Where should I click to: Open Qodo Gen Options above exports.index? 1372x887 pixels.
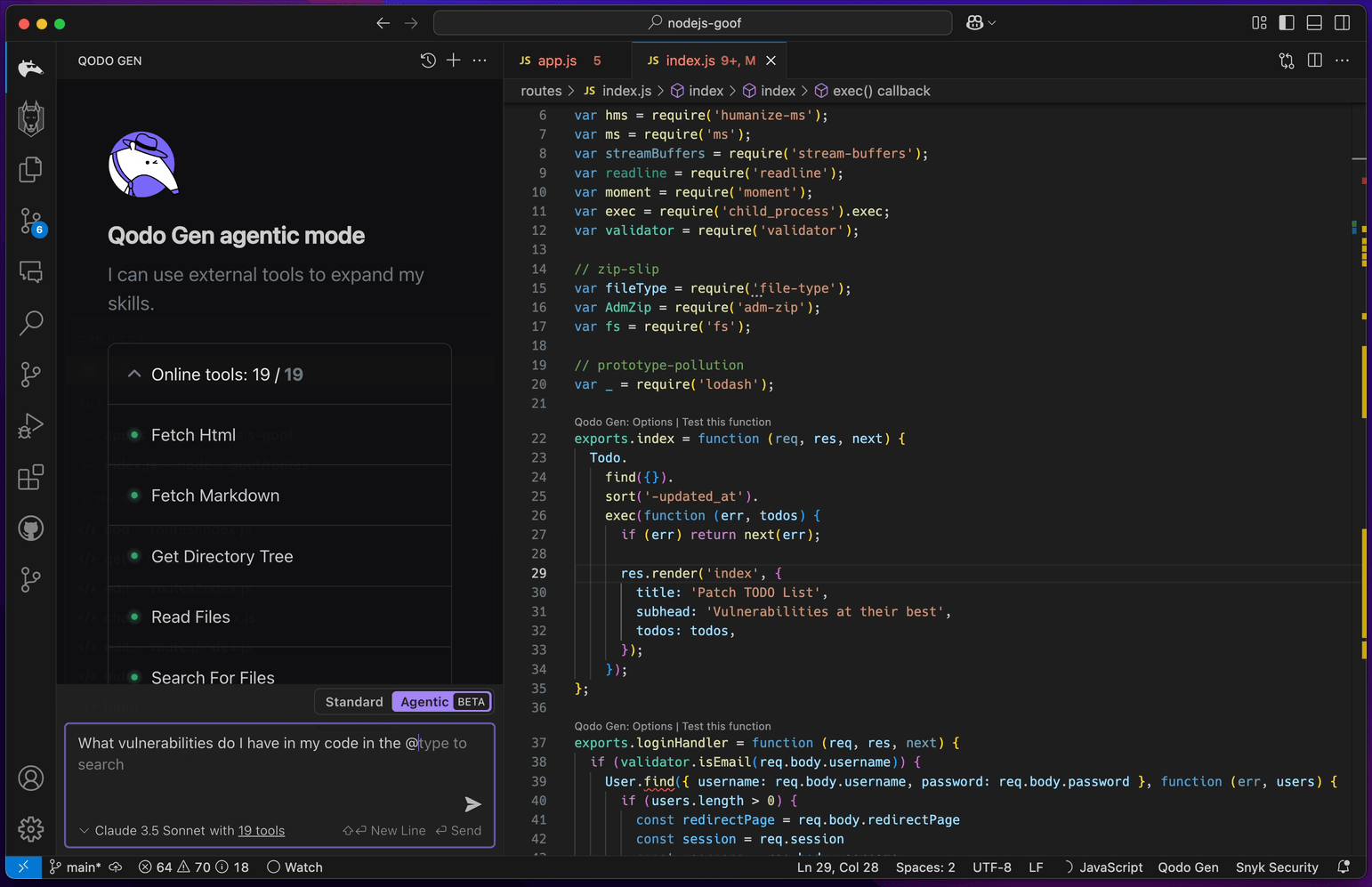[x=623, y=422]
